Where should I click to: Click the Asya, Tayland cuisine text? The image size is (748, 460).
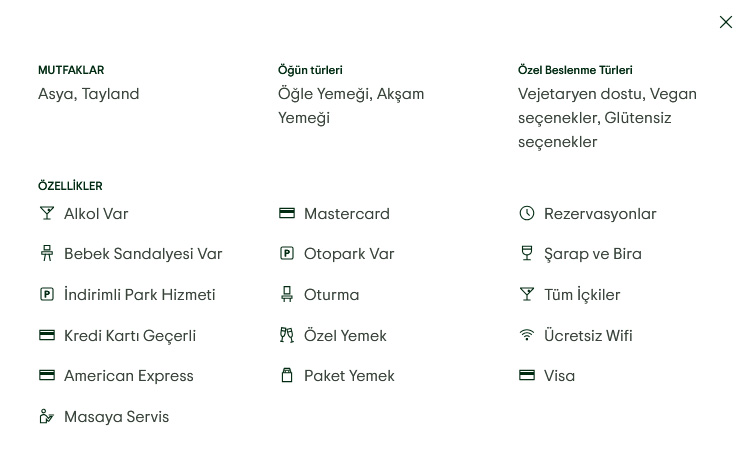89,94
